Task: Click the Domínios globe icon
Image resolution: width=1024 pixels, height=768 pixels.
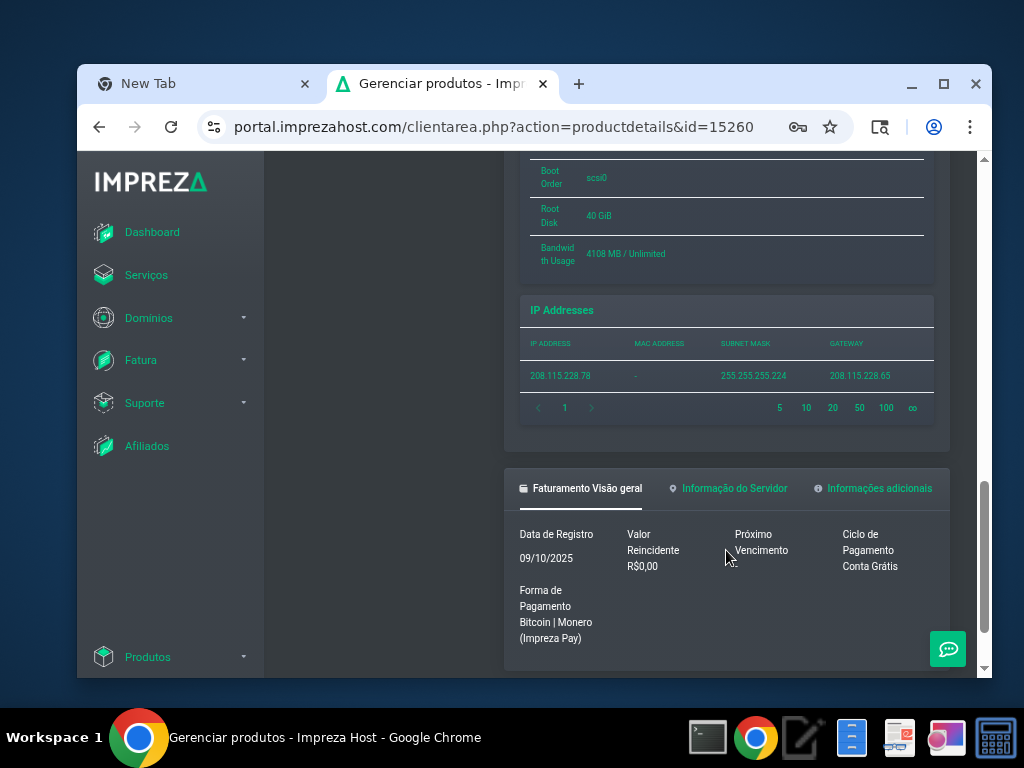Action: tap(103, 318)
